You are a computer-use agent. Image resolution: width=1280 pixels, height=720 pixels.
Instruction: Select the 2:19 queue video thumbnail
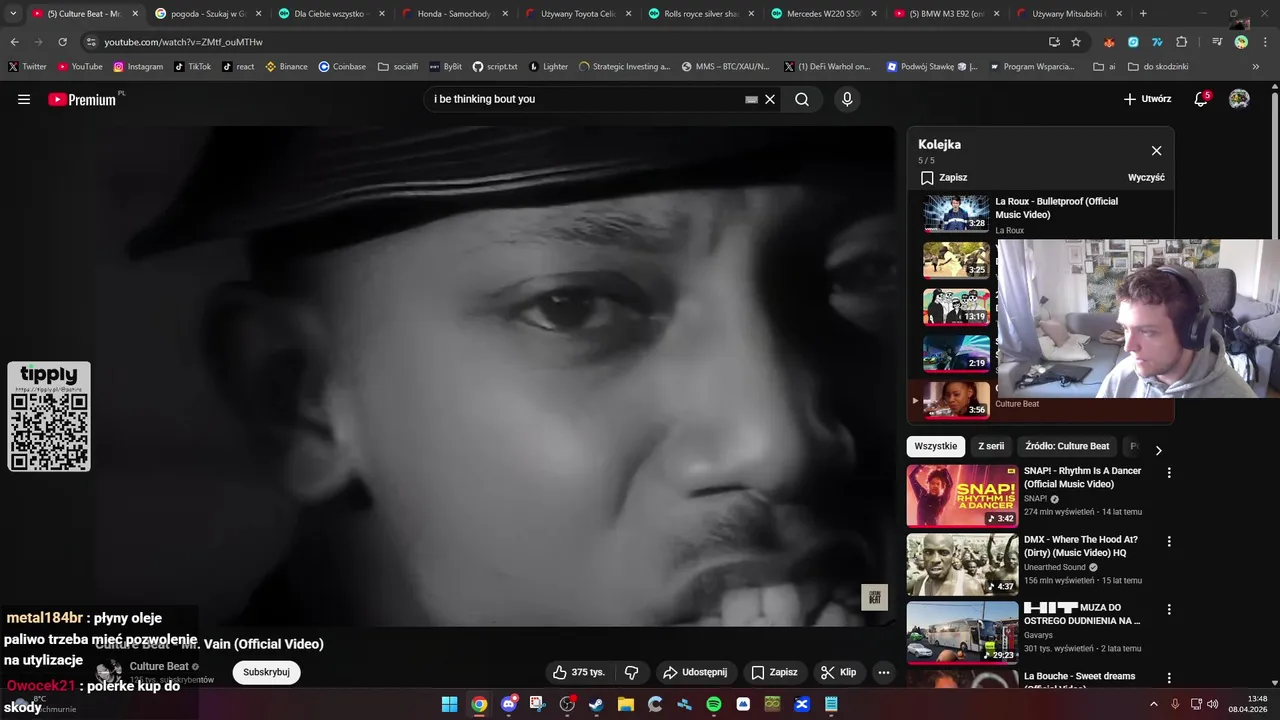956,354
